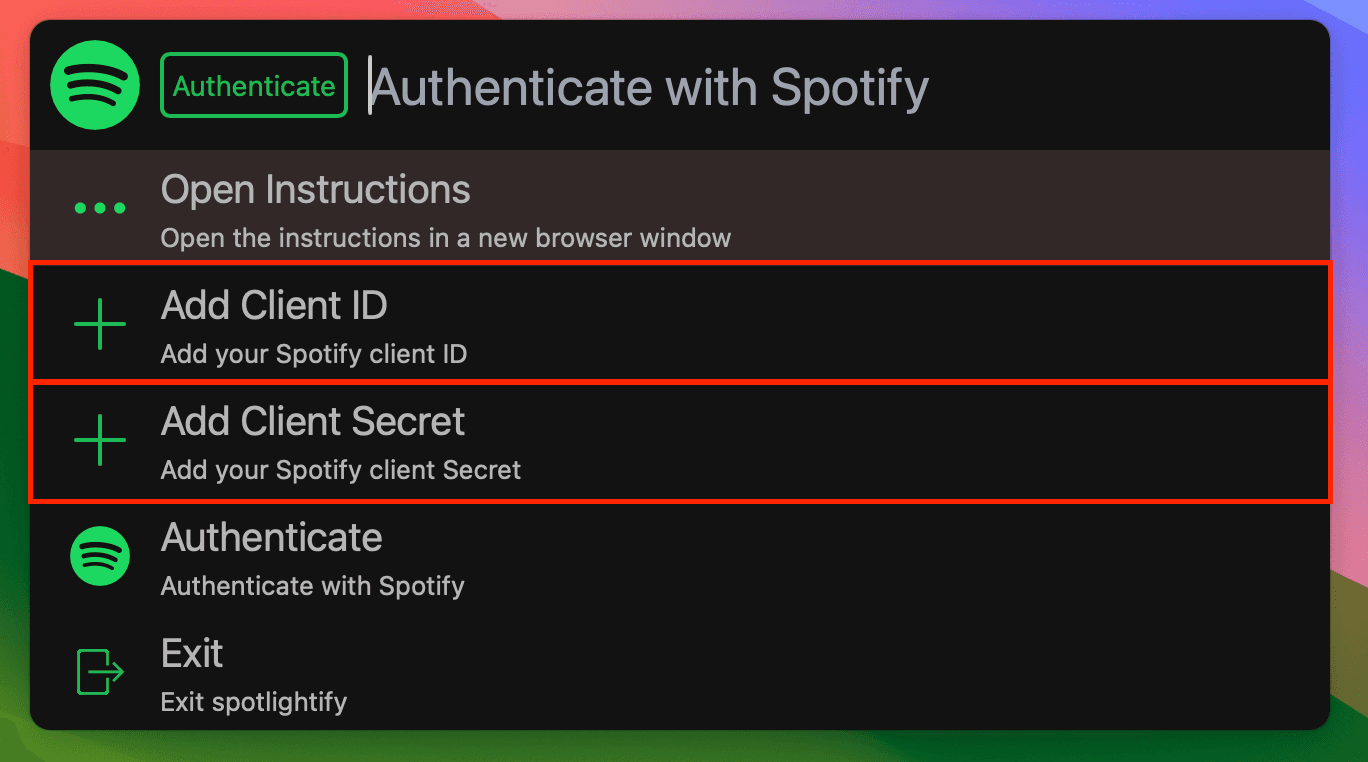This screenshot has width=1368, height=762.
Task: Choose the Add Client ID option
Action: (x=680, y=322)
